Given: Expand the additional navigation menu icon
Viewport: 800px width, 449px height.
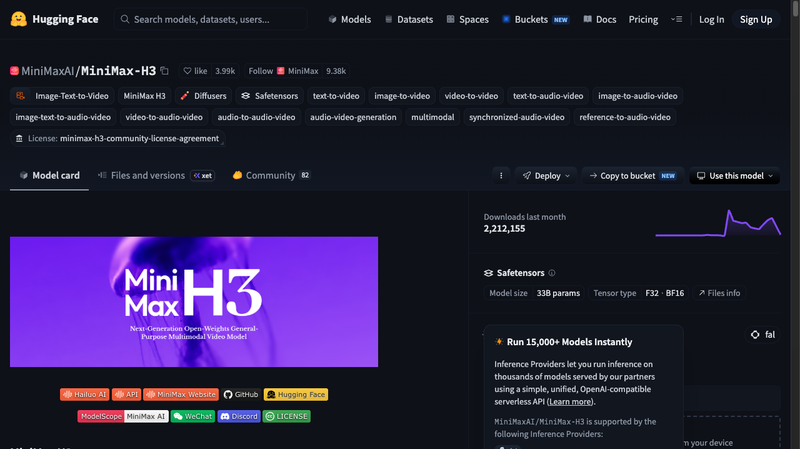Looking at the screenshot, I should coord(677,19).
